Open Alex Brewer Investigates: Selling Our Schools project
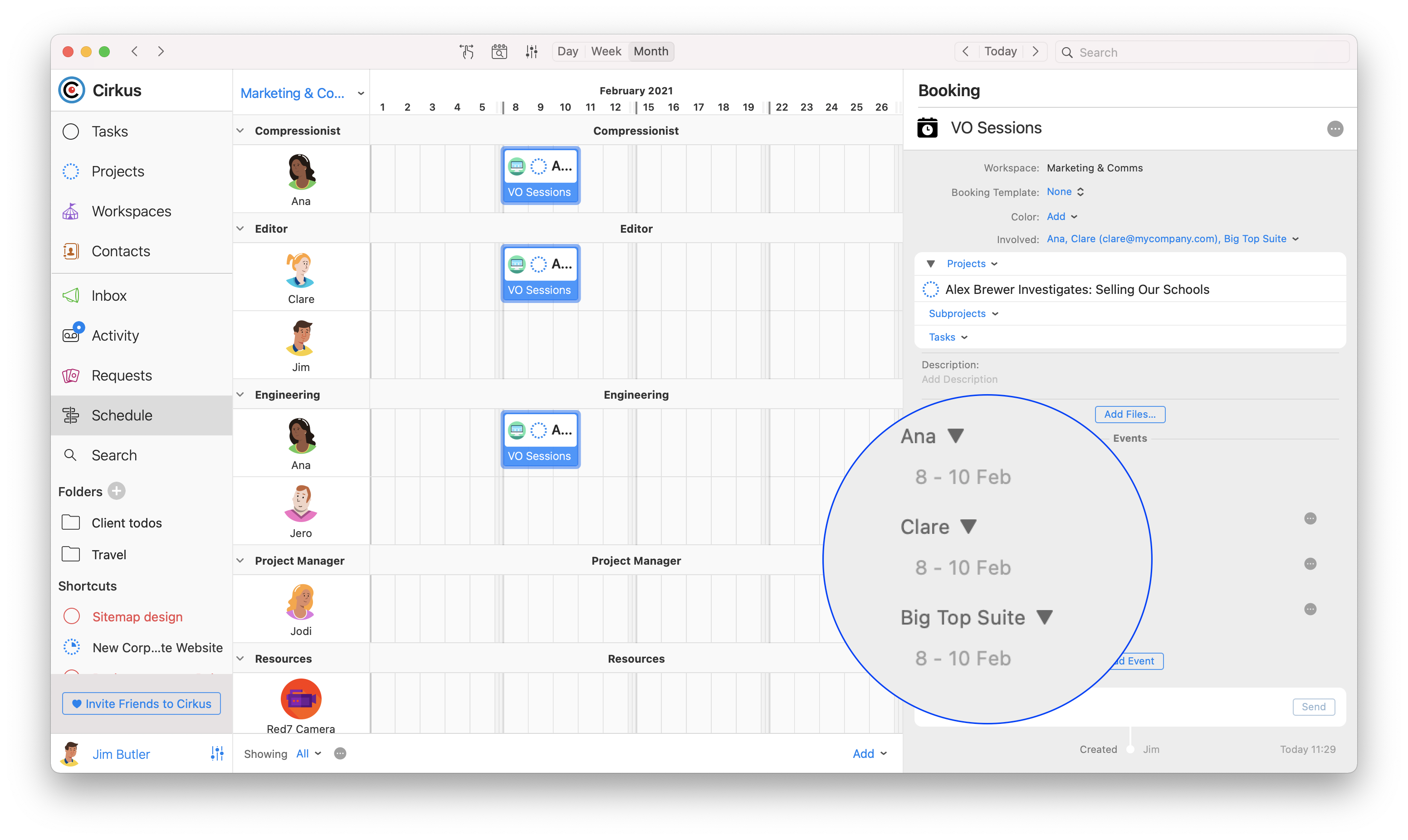Image resolution: width=1408 pixels, height=840 pixels. click(x=1077, y=289)
